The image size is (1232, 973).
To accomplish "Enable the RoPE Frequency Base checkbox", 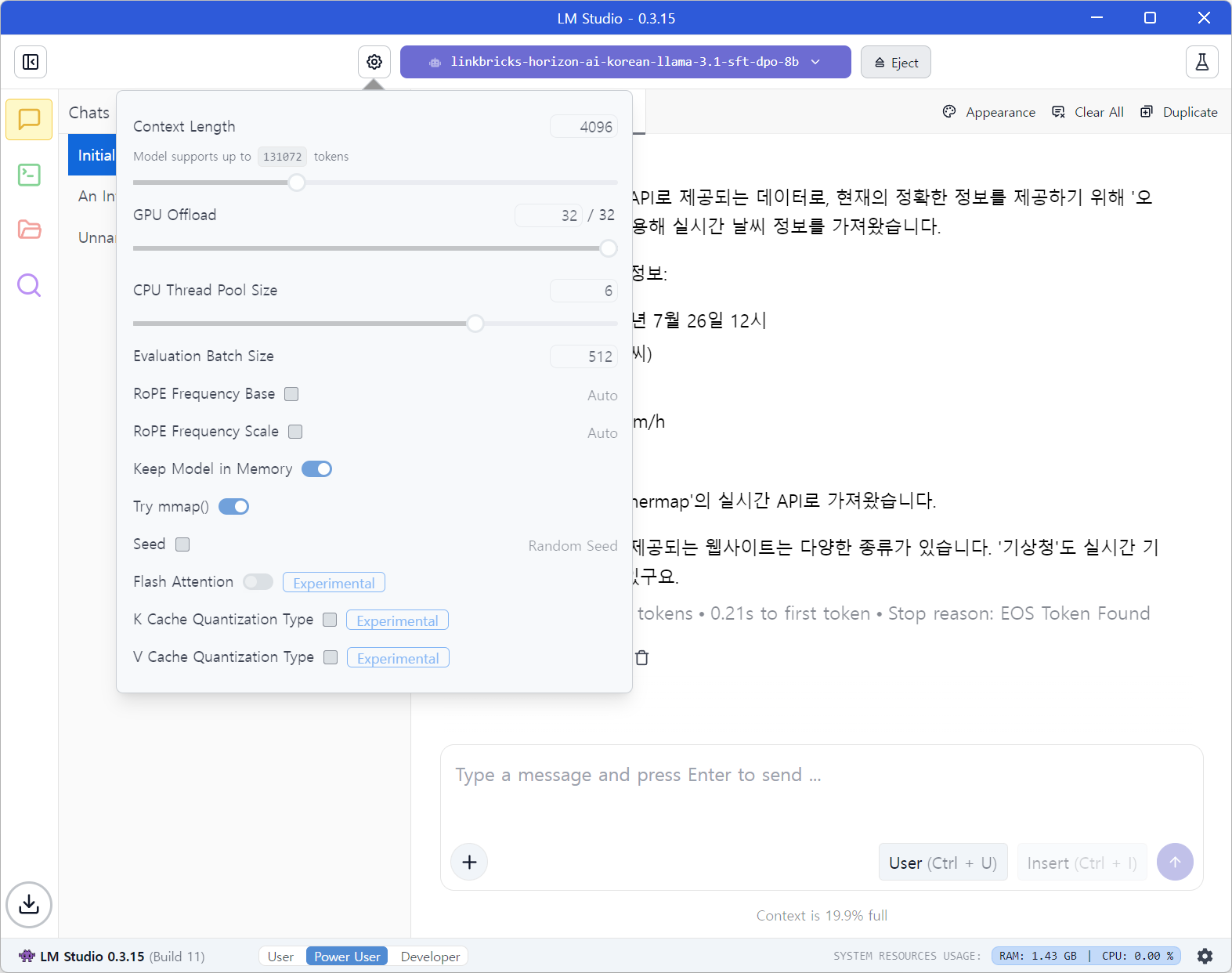I will (291, 394).
